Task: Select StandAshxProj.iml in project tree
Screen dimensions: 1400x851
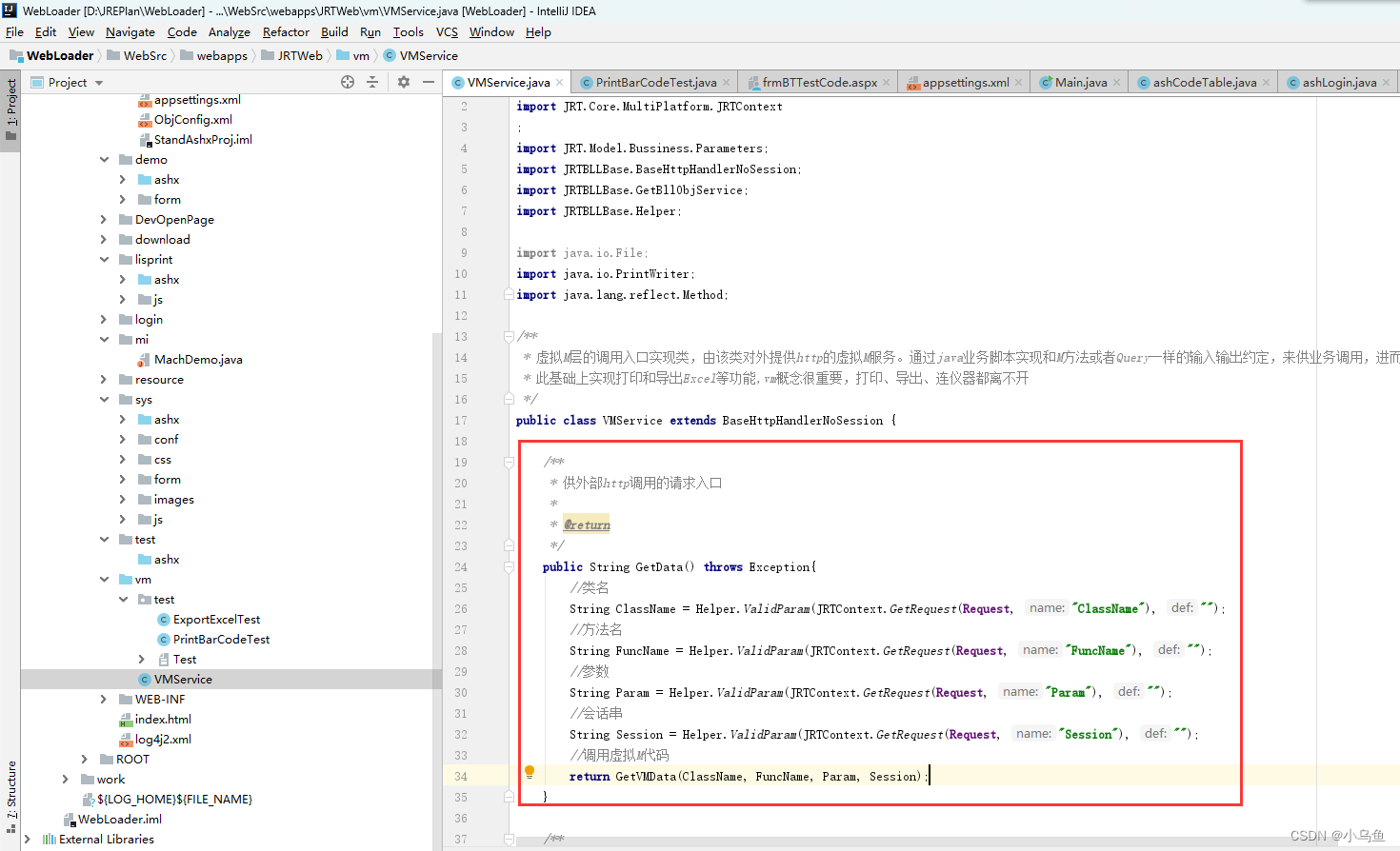Action: tap(203, 140)
